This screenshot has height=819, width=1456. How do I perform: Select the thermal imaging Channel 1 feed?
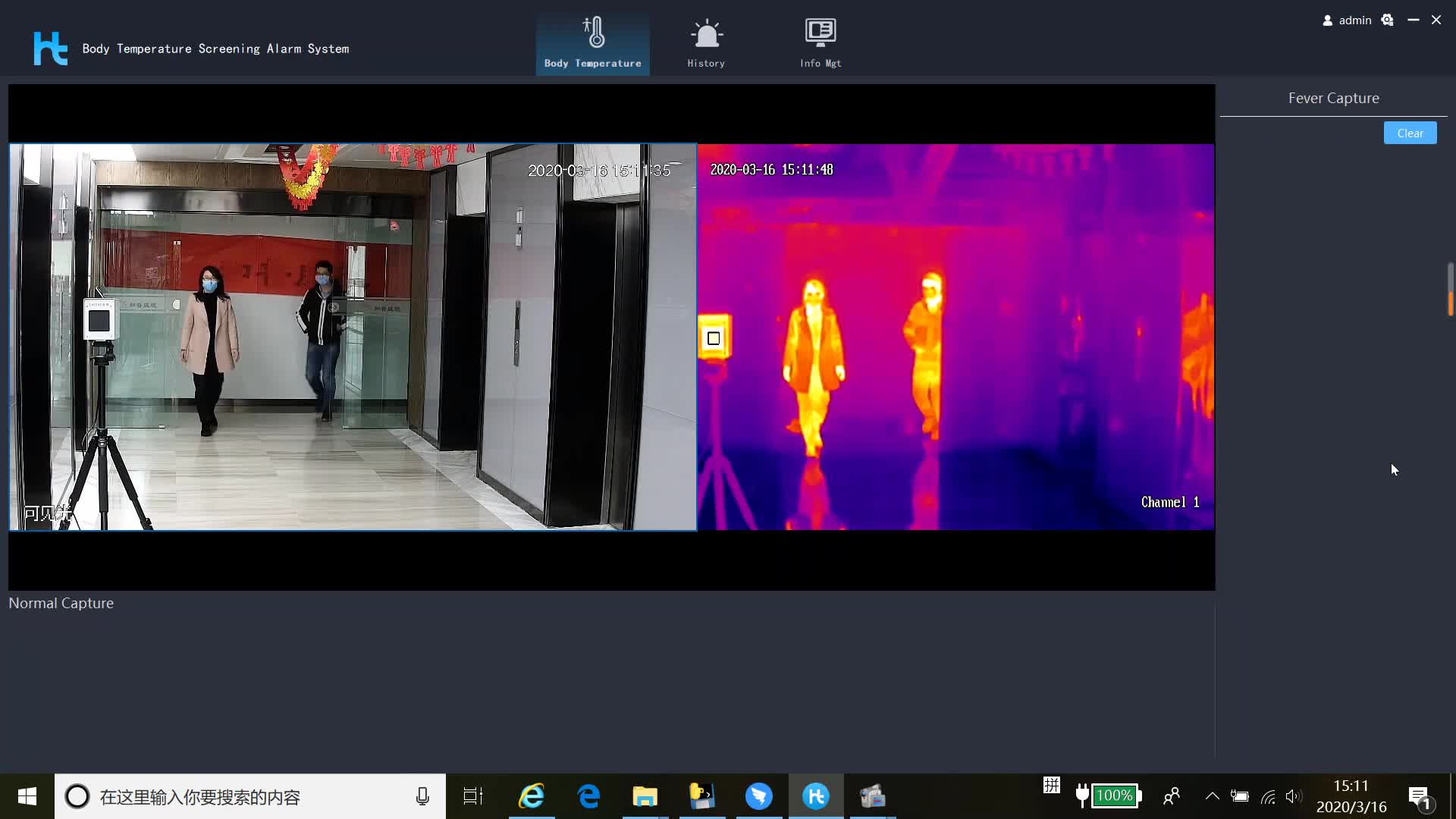pyautogui.click(x=955, y=337)
